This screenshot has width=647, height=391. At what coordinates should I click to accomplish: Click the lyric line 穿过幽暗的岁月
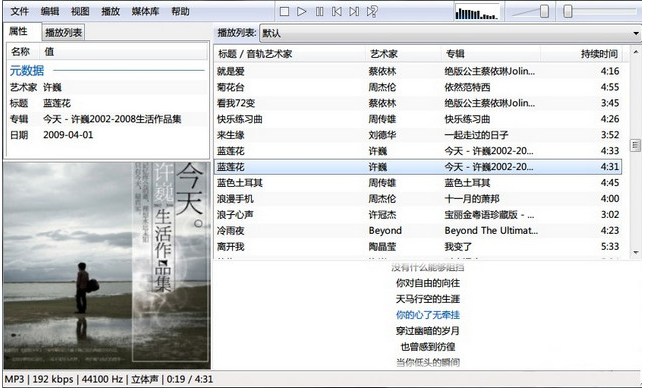[428, 331]
